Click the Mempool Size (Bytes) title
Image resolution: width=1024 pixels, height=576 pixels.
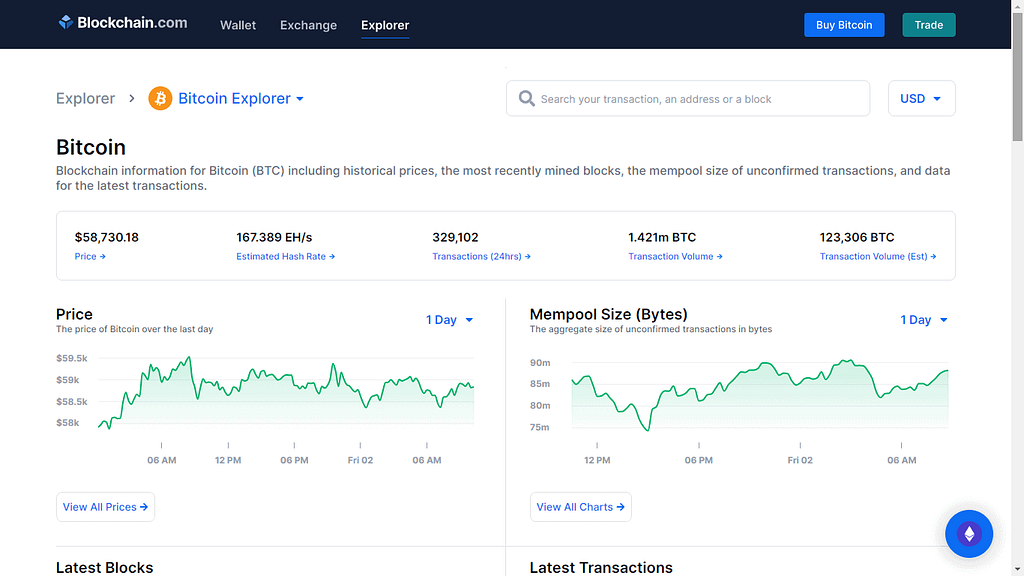click(609, 314)
